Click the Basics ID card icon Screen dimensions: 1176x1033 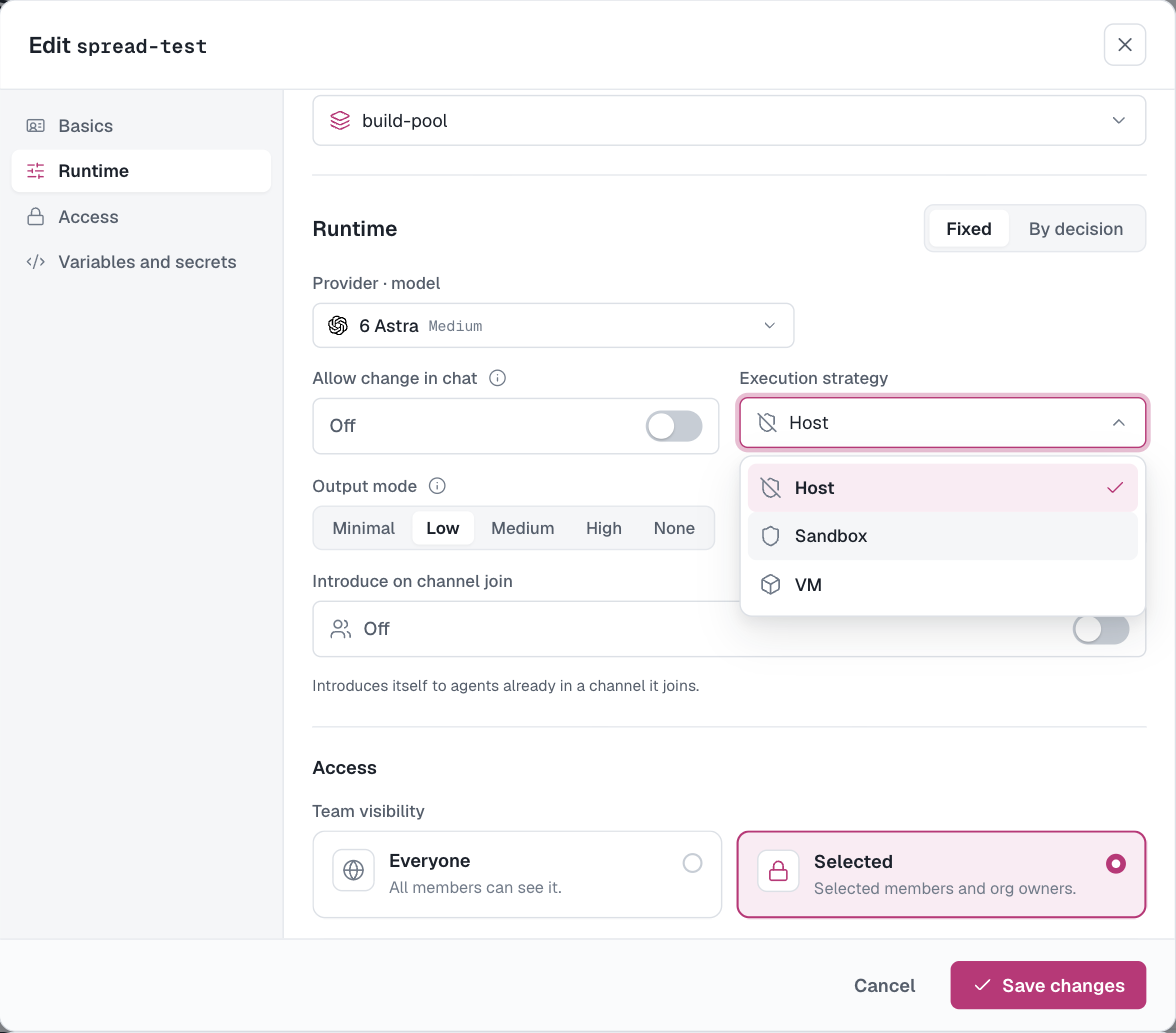[35, 125]
